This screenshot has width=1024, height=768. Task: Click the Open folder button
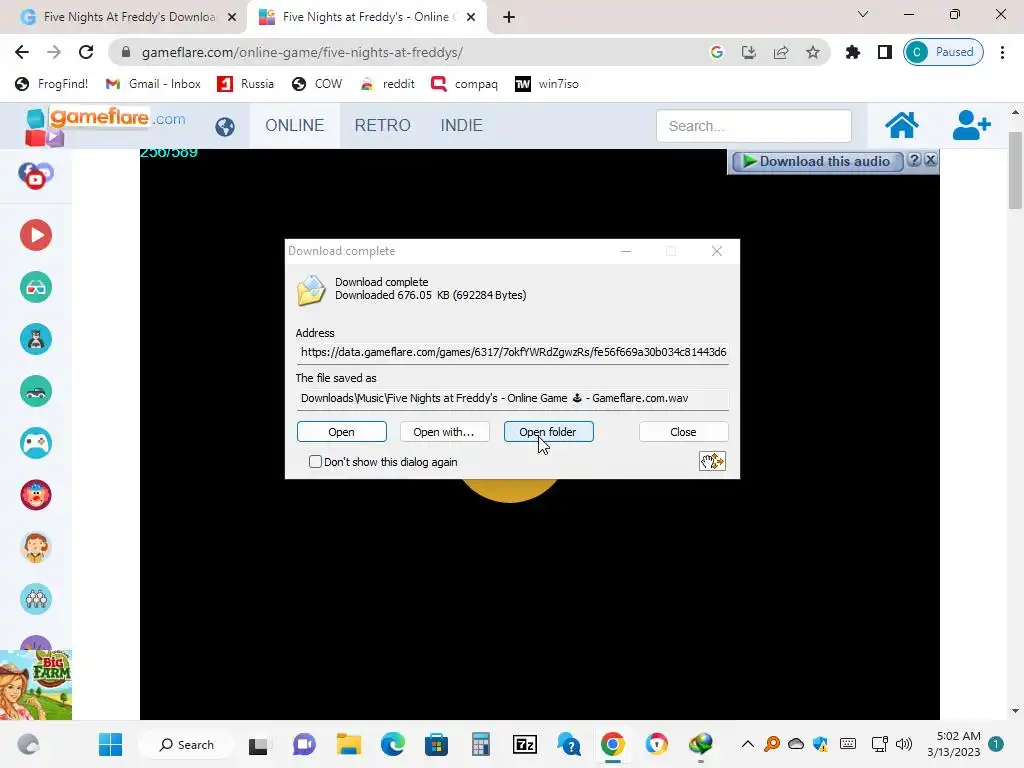(549, 432)
